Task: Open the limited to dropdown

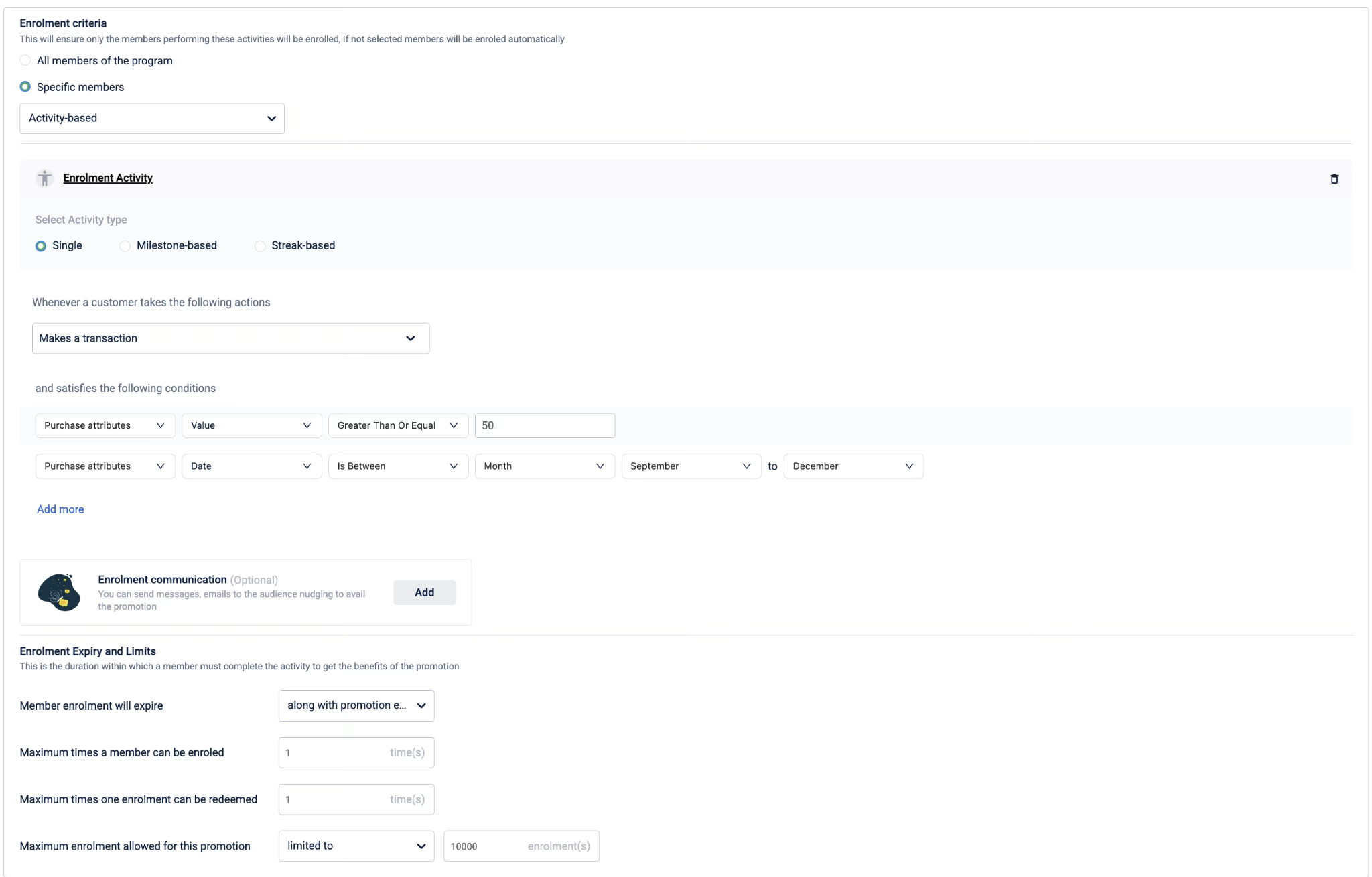Action: pyautogui.click(x=356, y=846)
